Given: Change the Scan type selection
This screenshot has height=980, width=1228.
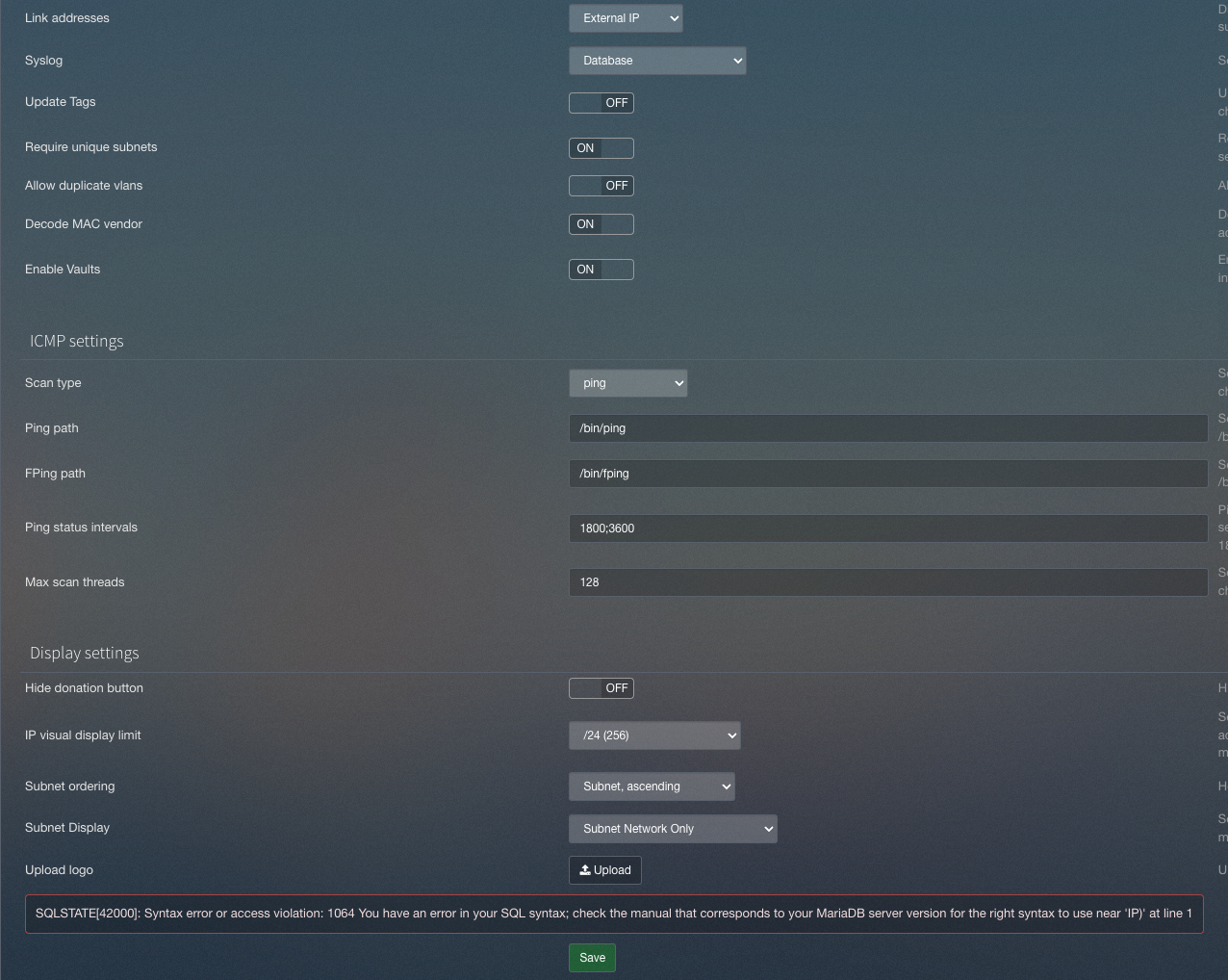Looking at the screenshot, I should click(627, 383).
